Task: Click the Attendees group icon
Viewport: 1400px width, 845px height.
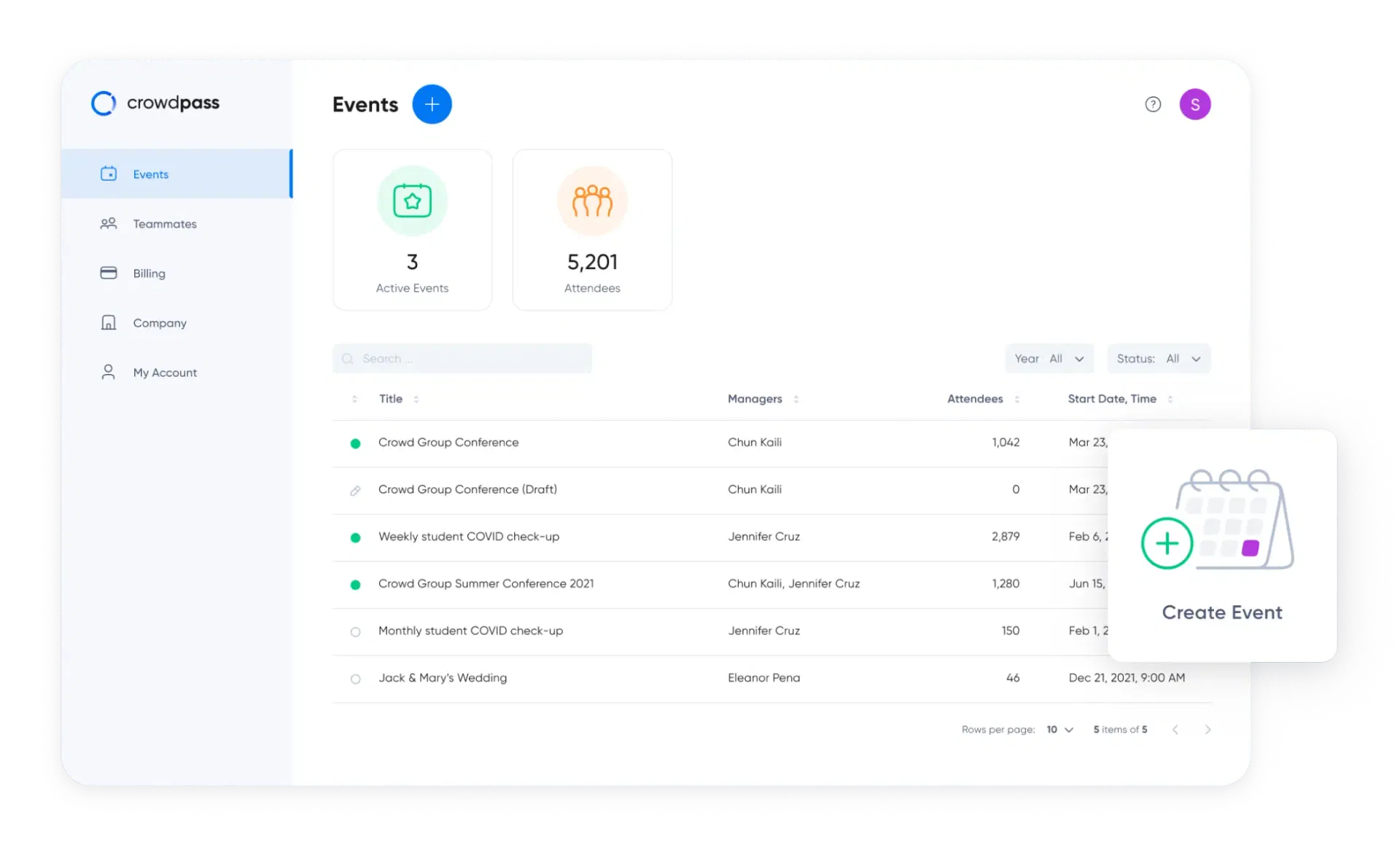Action: (x=591, y=200)
